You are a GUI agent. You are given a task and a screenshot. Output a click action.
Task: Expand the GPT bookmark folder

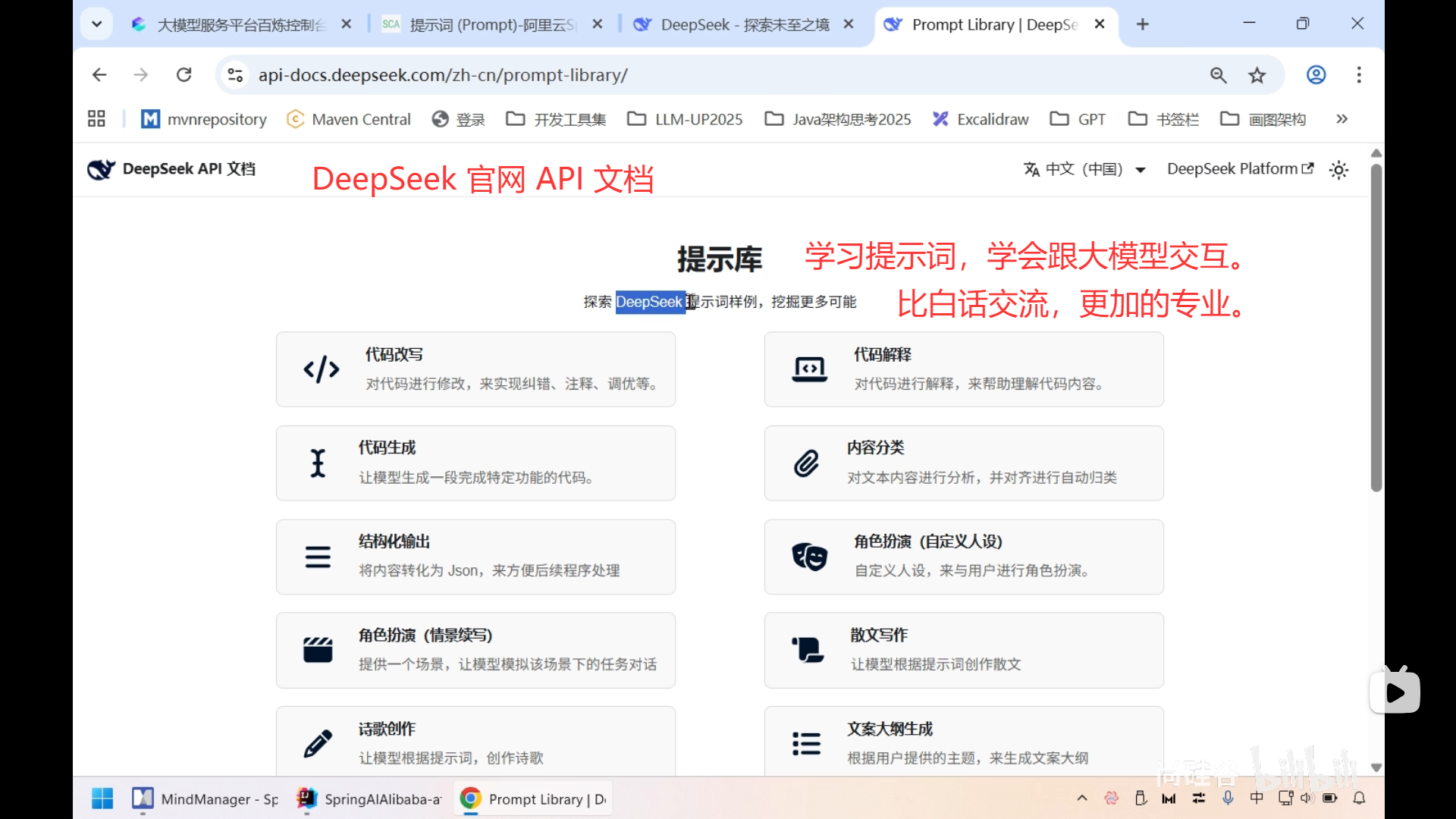[x=1078, y=119]
